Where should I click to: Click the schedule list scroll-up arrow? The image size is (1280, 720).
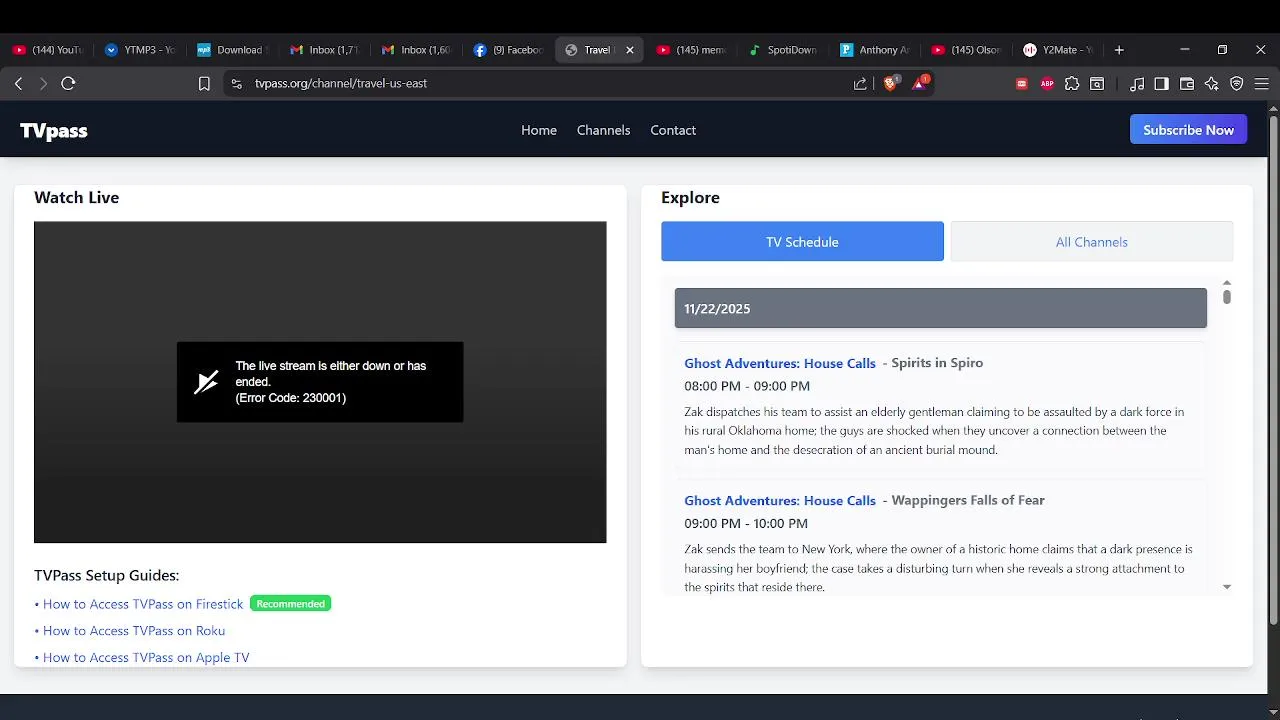point(1227,283)
